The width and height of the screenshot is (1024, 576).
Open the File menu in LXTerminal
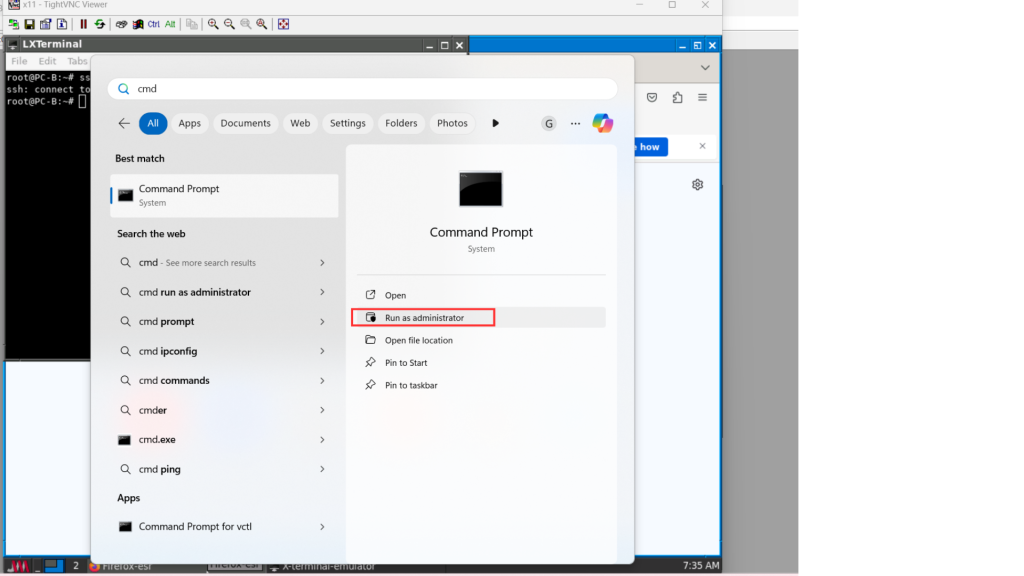tap(19, 61)
